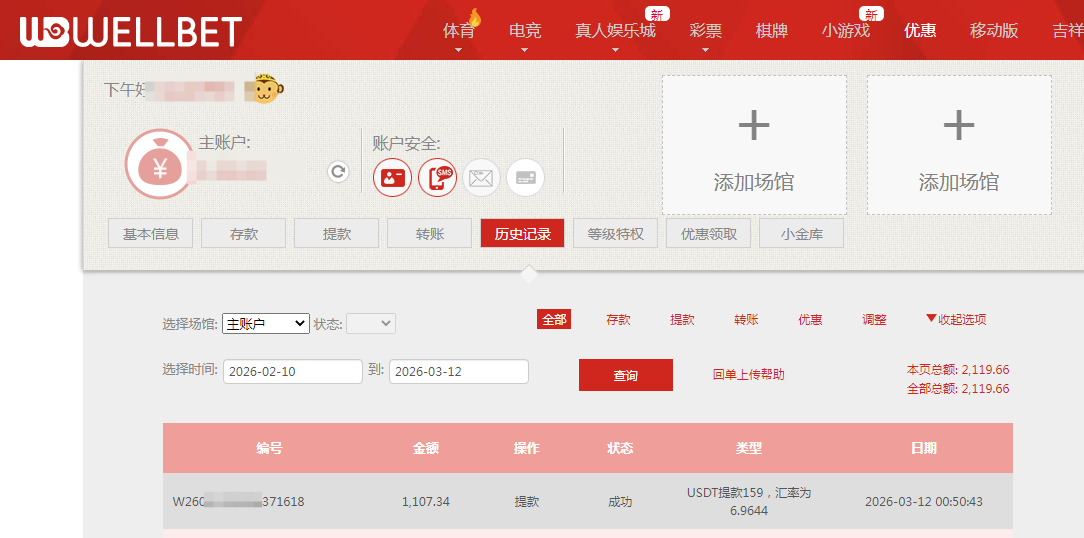The height and width of the screenshot is (538, 1084).
Task: Open SMS phone verification icon
Action: click(437, 178)
